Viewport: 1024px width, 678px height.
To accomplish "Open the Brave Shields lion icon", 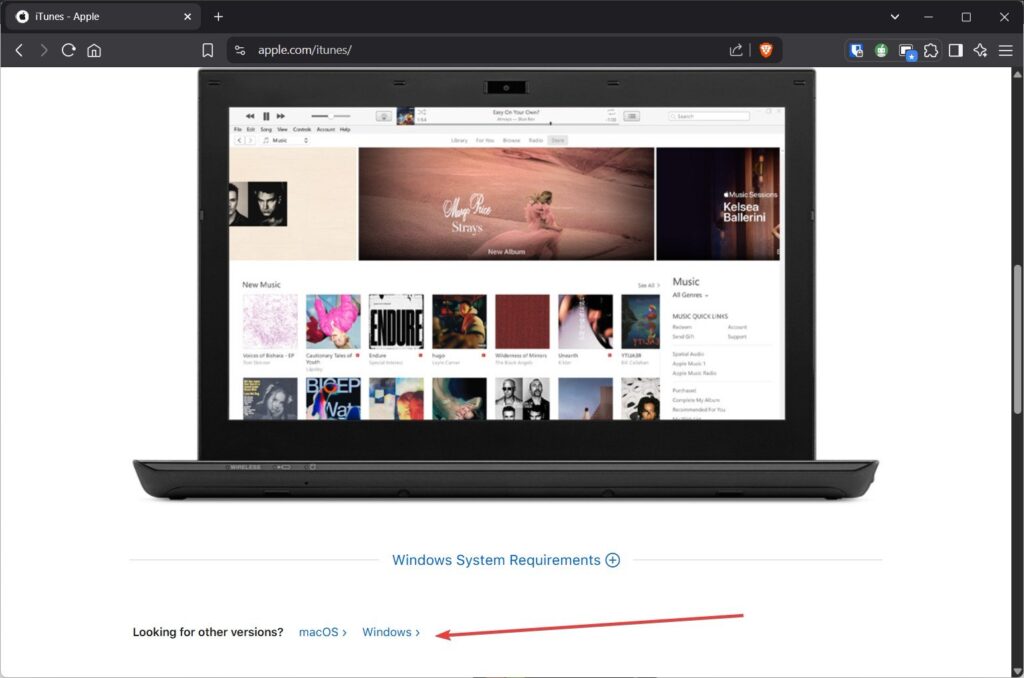I will (x=766, y=50).
